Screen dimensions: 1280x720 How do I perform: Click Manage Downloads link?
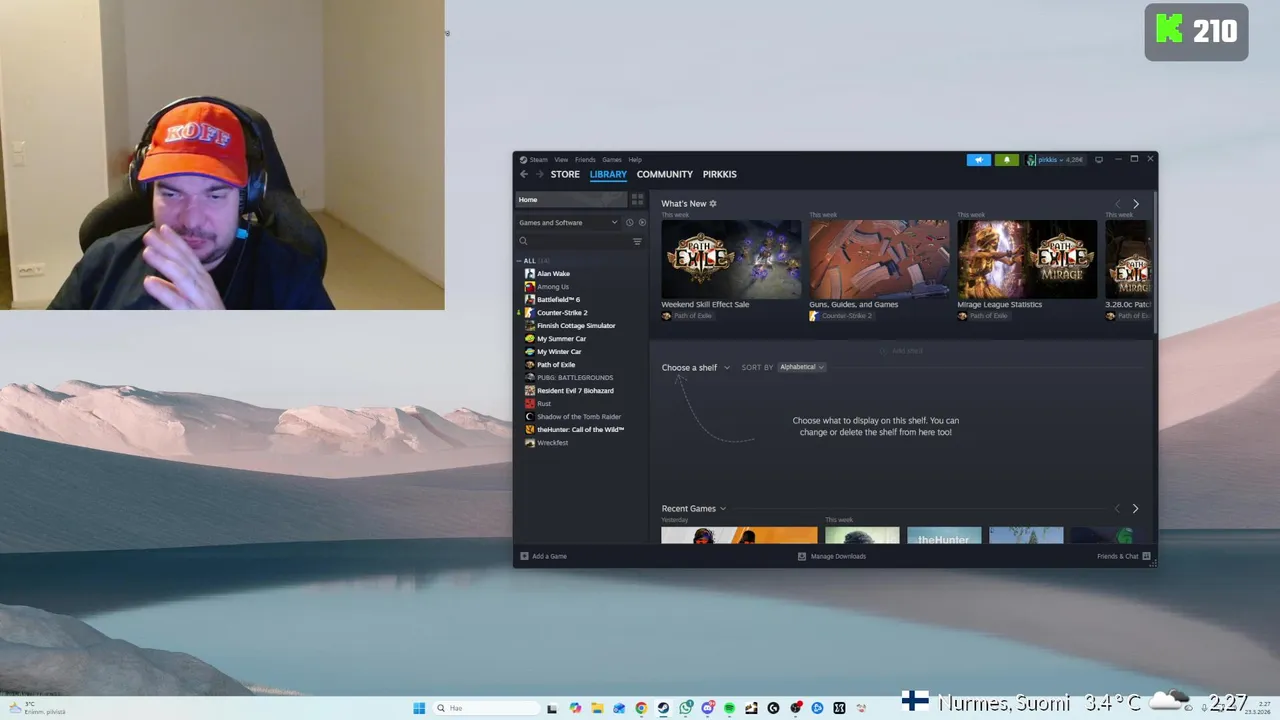pos(838,556)
